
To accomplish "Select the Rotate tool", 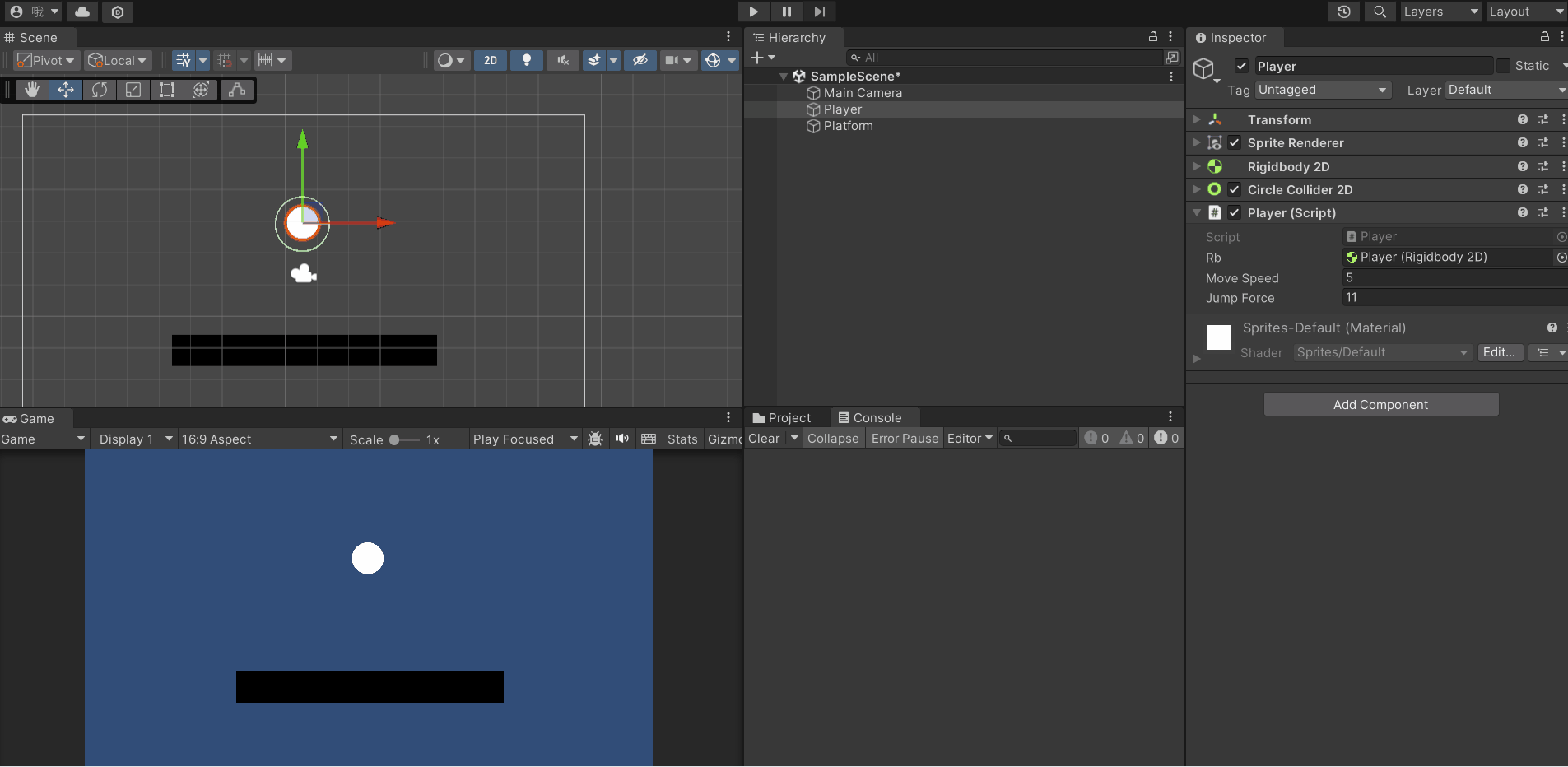I will (x=100, y=90).
